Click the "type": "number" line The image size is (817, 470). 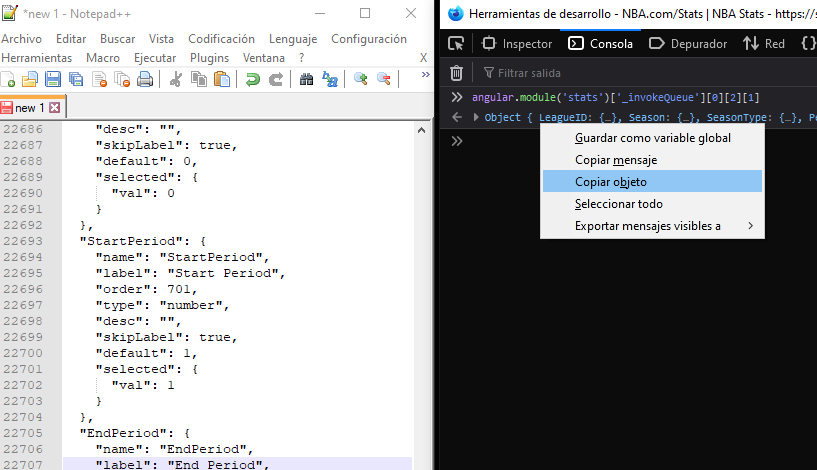(x=162, y=305)
